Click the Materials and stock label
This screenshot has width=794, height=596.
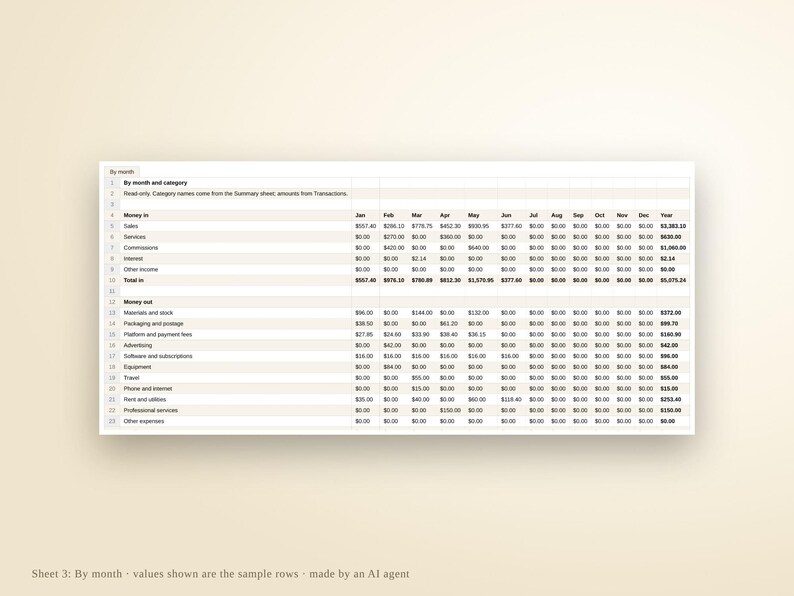148,313
